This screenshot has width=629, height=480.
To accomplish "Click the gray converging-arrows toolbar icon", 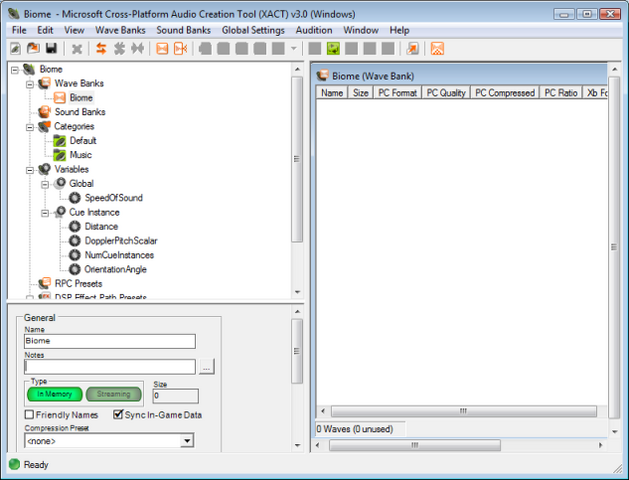I will (137, 49).
